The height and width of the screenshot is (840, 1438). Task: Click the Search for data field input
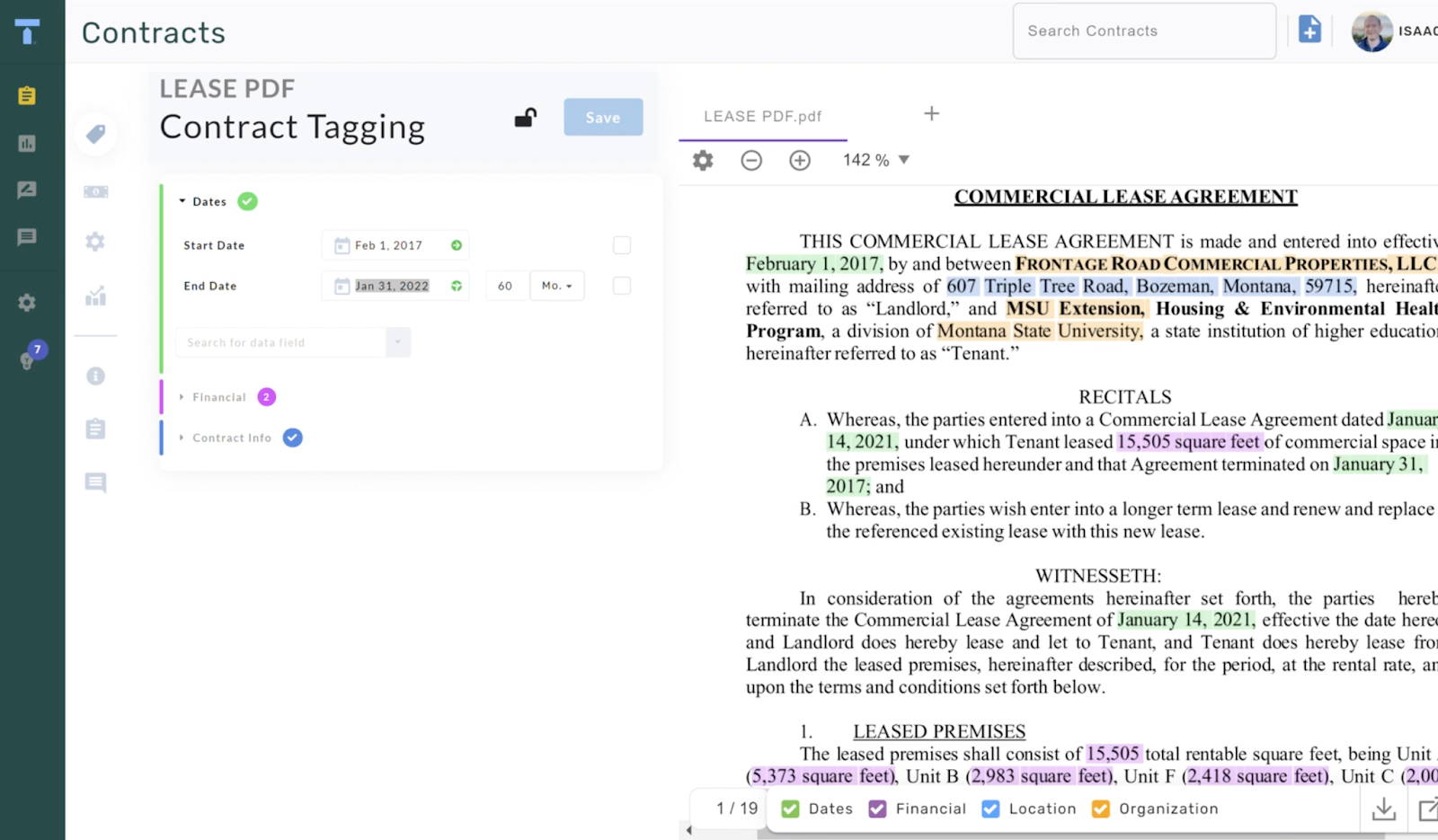tap(281, 342)
